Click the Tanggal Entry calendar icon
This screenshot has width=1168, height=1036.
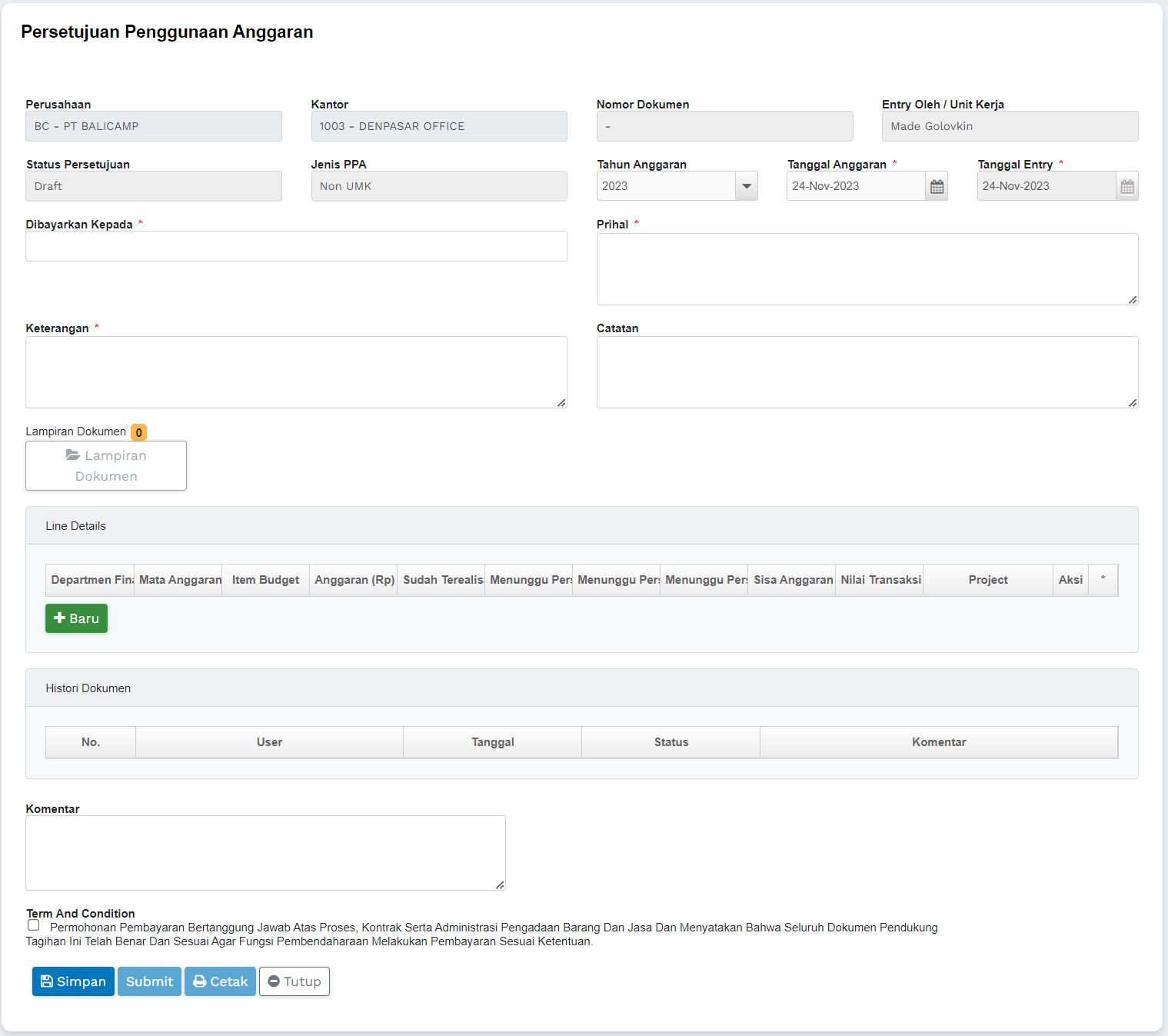point(1126,186)
